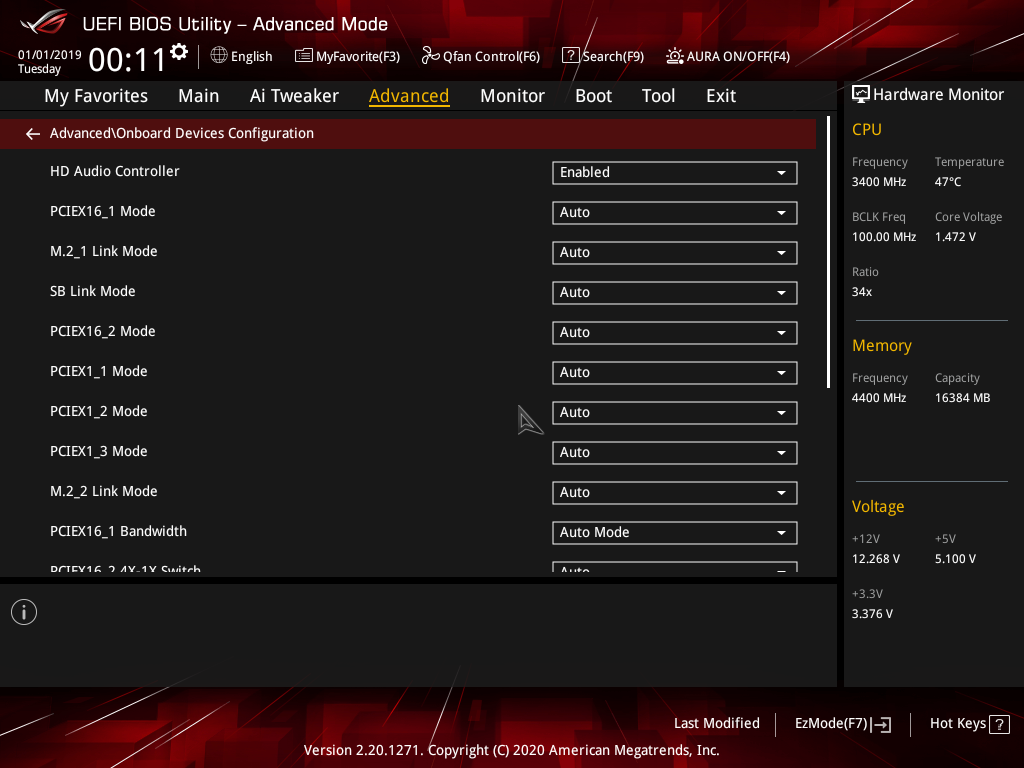Toggle the AURA ON/OFF(F4) light icon
The image size is (1024, 768).
675,56
